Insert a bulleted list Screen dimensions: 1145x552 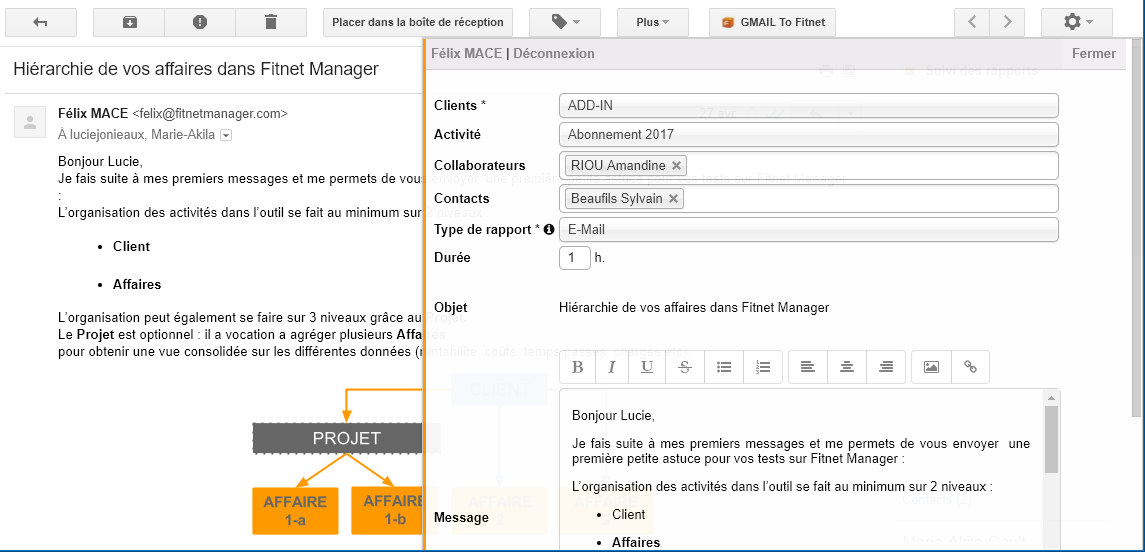click(725, 367)
